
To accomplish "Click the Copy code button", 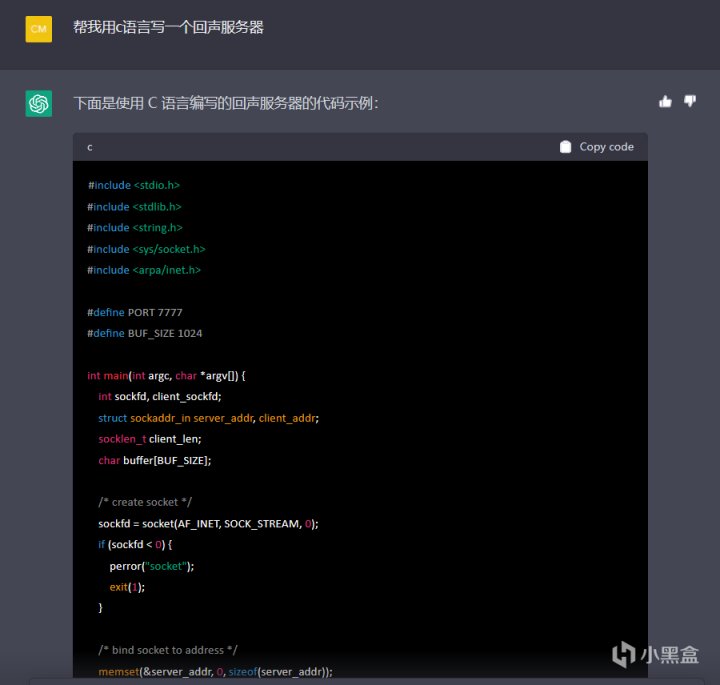I will 597,147.
